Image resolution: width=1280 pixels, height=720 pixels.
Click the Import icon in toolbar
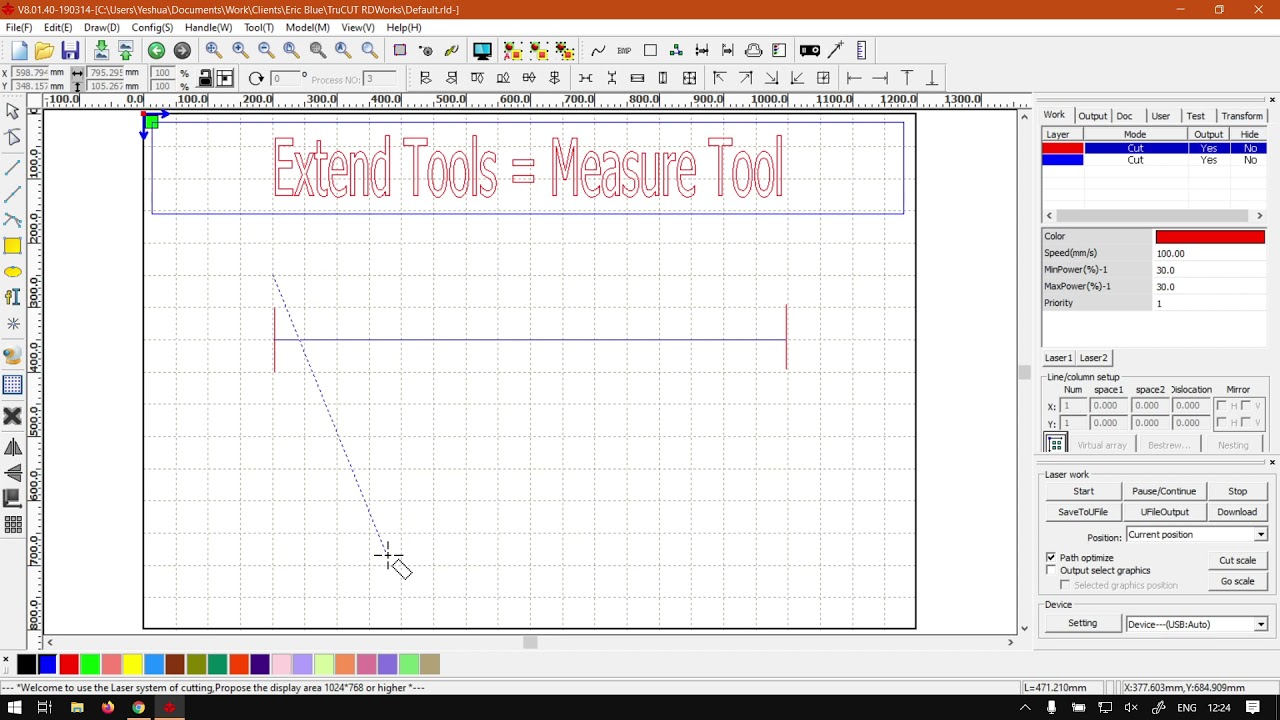pos(101,51)
